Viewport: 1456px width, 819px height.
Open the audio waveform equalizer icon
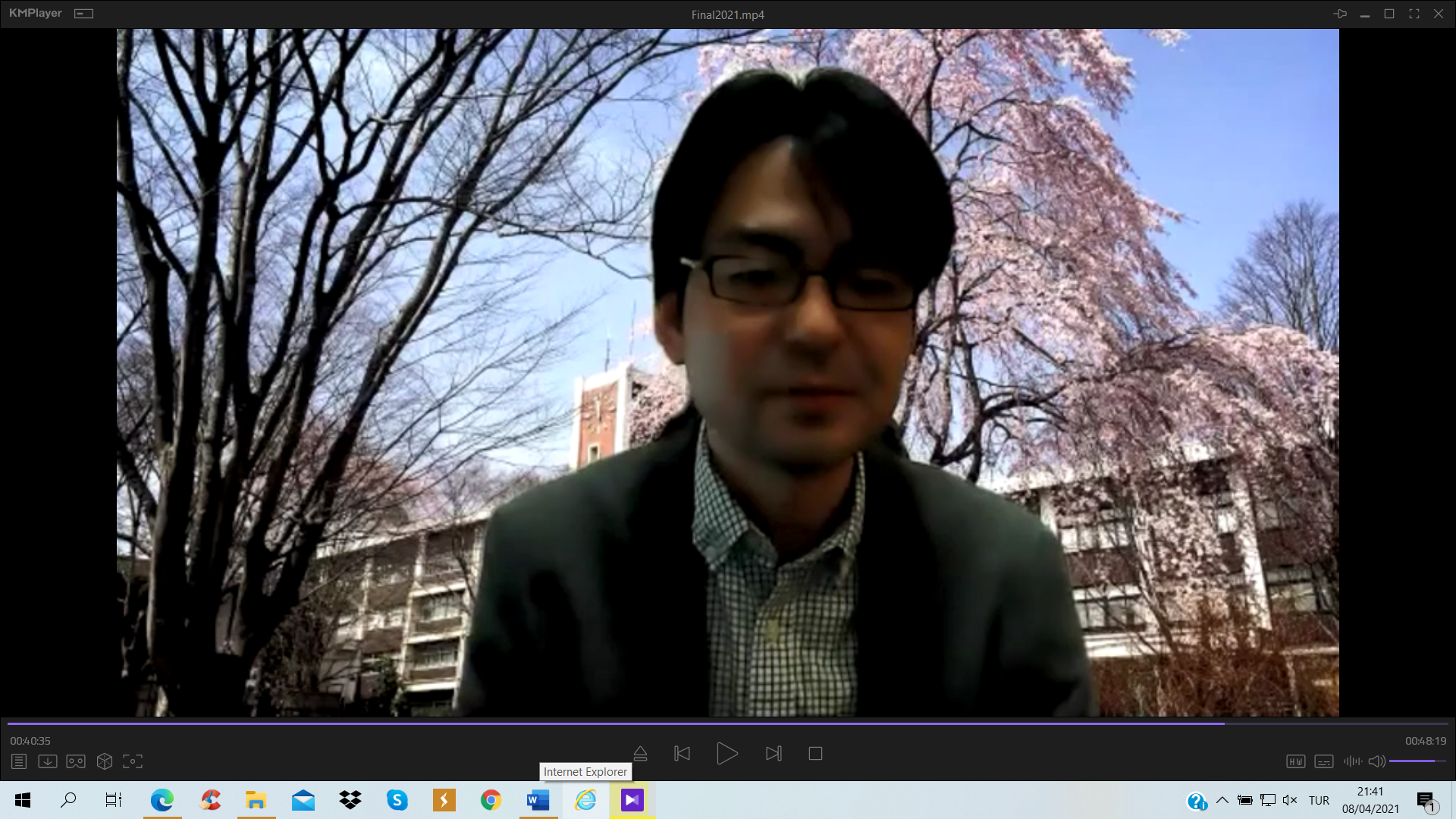coord(1352,761)
